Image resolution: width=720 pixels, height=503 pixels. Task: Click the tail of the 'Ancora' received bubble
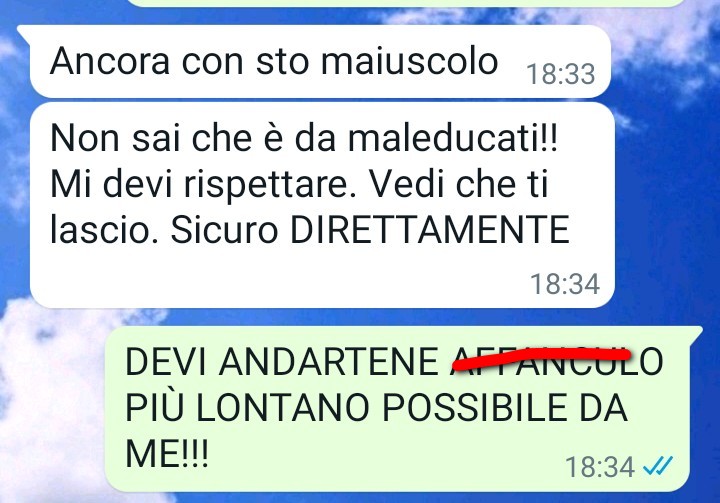pyautogui.click(x=24, y=33)
